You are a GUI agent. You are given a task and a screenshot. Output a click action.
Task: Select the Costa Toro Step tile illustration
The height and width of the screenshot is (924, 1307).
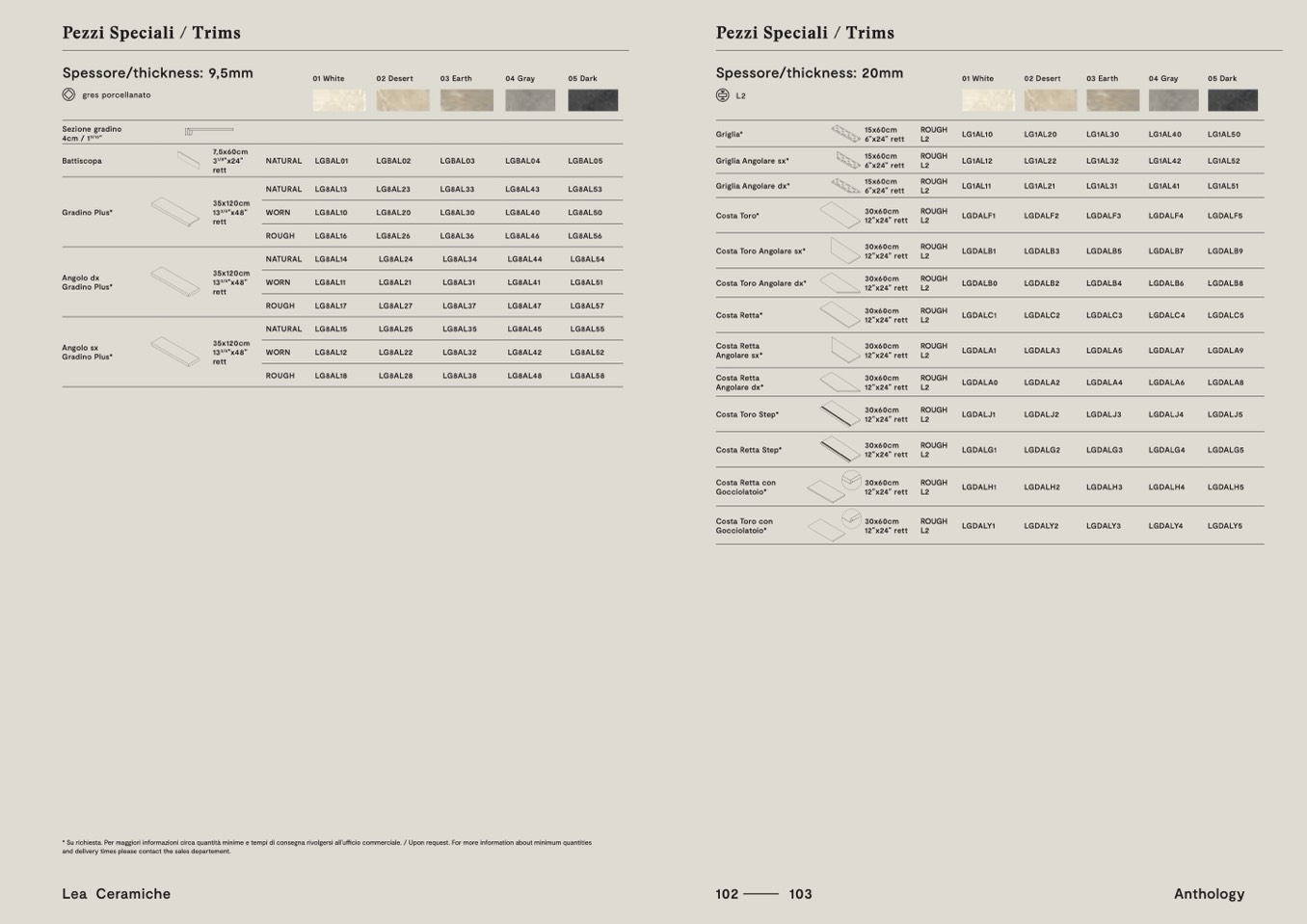tap(840, 414)
